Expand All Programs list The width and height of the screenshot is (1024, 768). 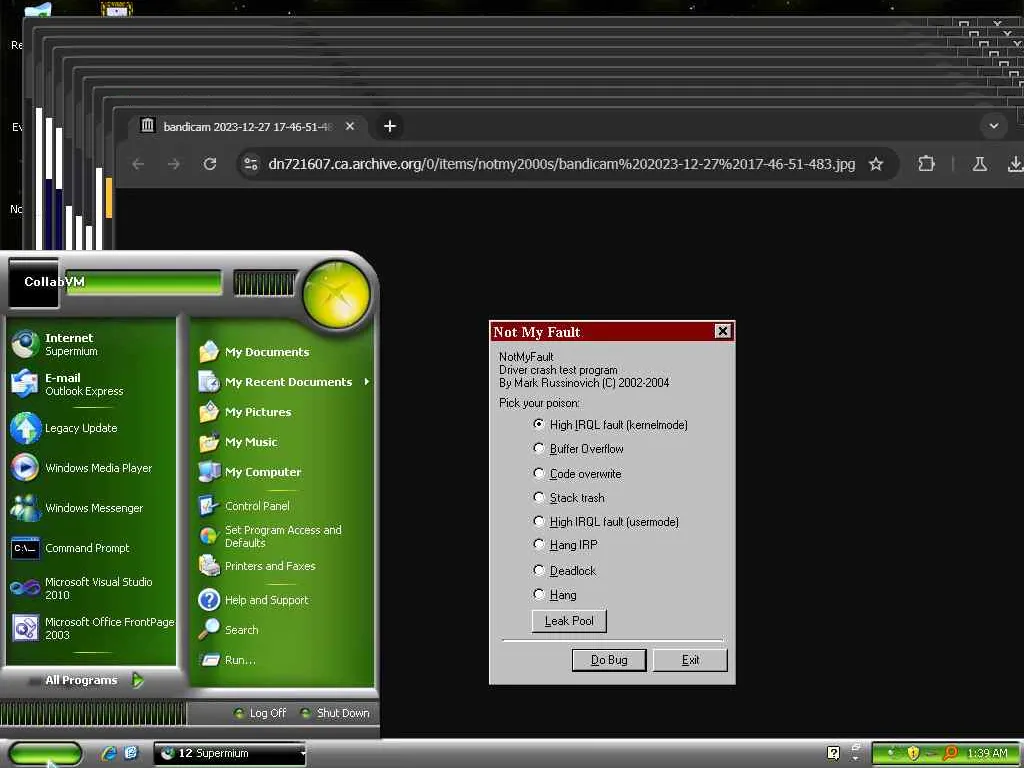pos(93,680)
